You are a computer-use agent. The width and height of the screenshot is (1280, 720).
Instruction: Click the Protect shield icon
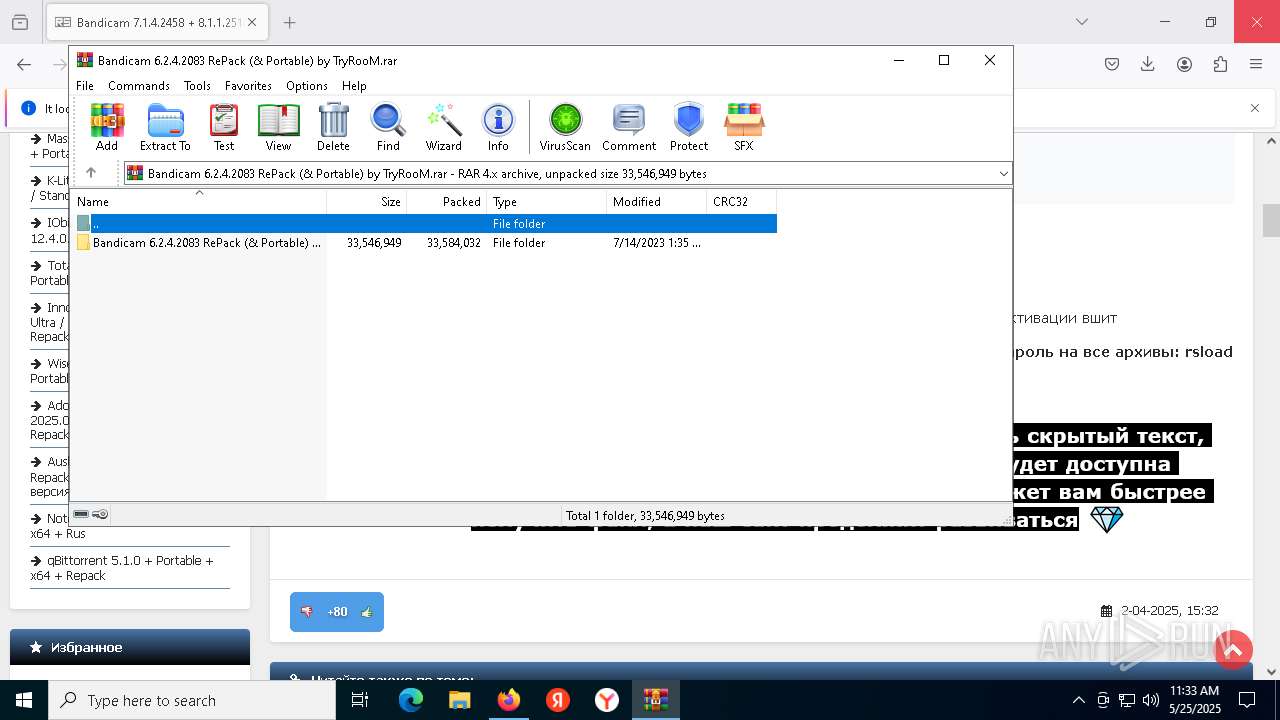tap(689, 127)
